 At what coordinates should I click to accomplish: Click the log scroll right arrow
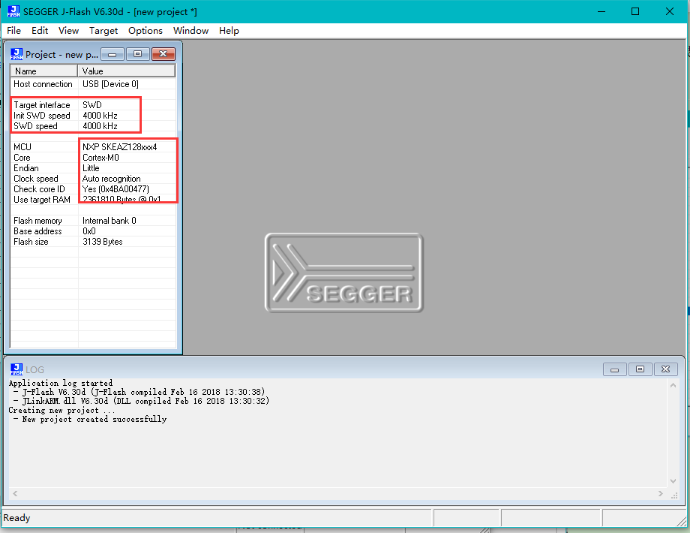(x=660, y=493)
